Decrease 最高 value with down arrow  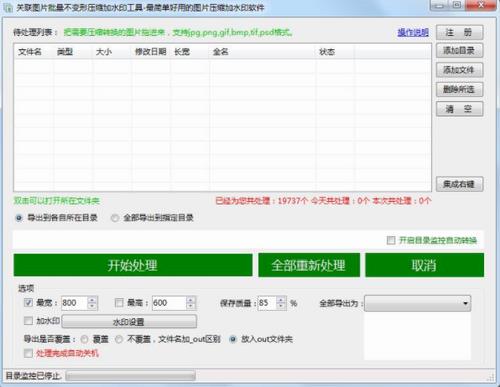pos(190,306)
